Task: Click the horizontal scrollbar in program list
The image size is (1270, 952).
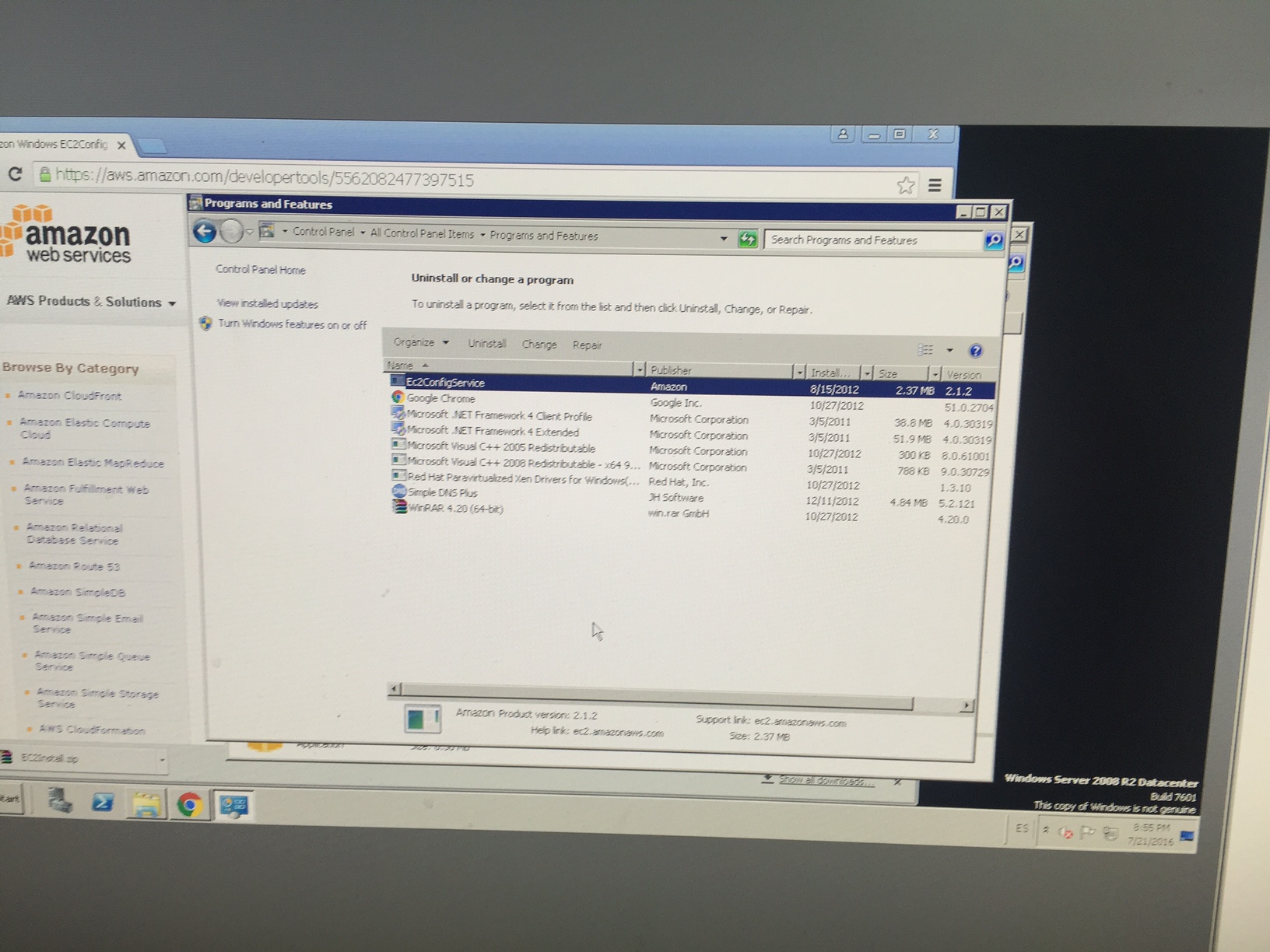Action: click(x=658, y=697)
